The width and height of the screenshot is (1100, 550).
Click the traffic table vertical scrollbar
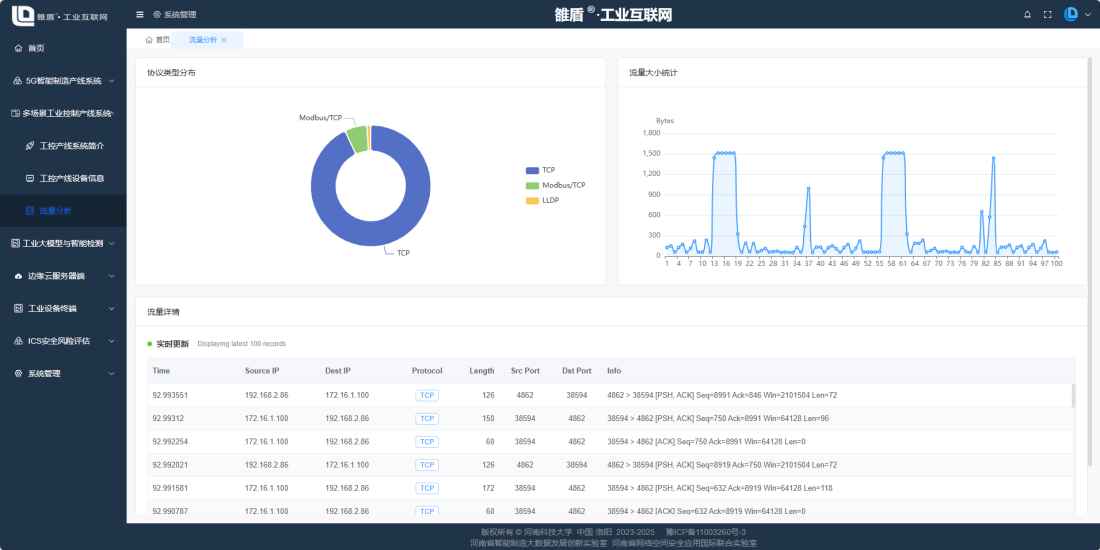pyautogui.click(x=1074, y=395)
